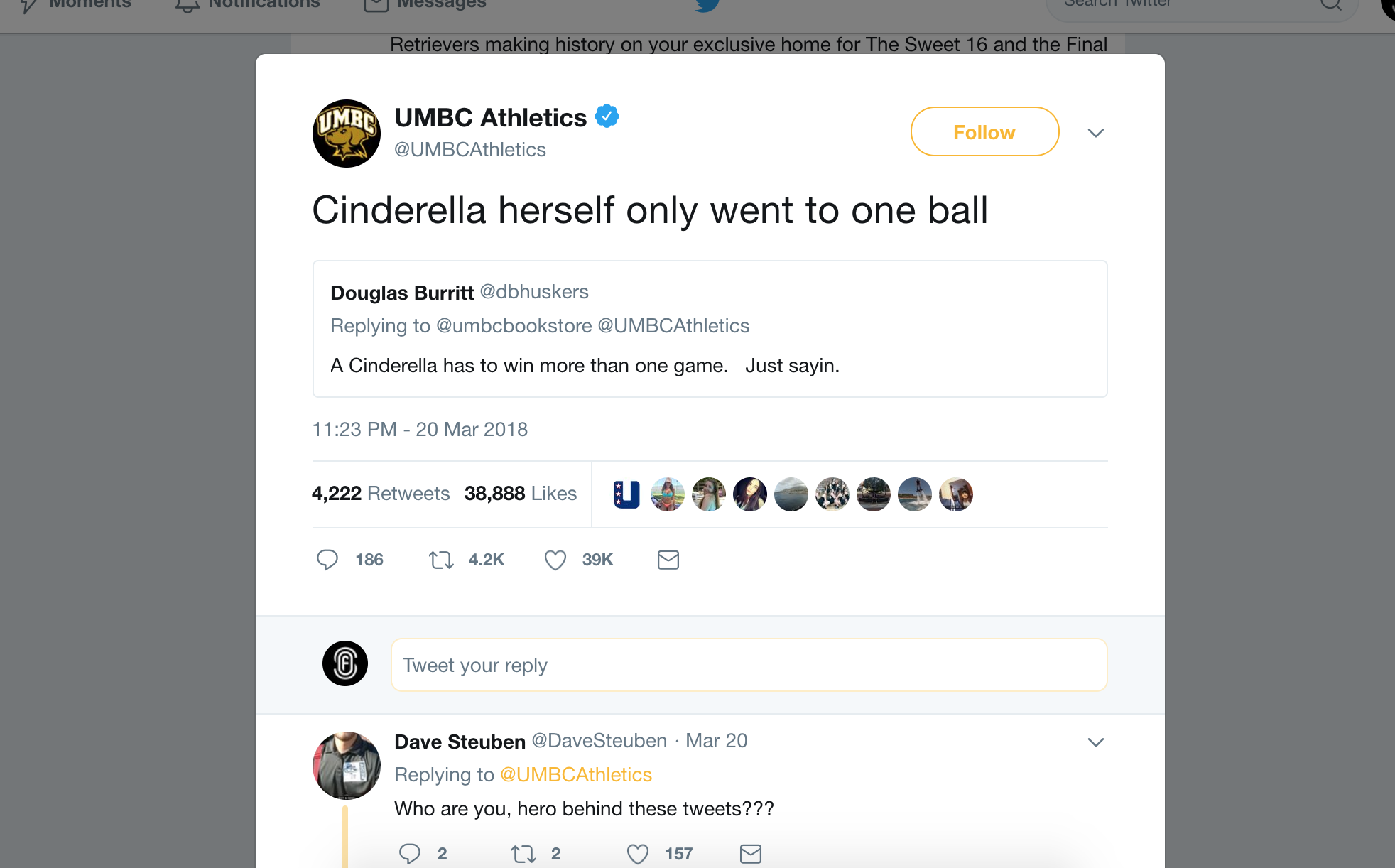Follow UMBC Athletics
This screenshot has width=1395, height=868.
(x=984, y=132)
